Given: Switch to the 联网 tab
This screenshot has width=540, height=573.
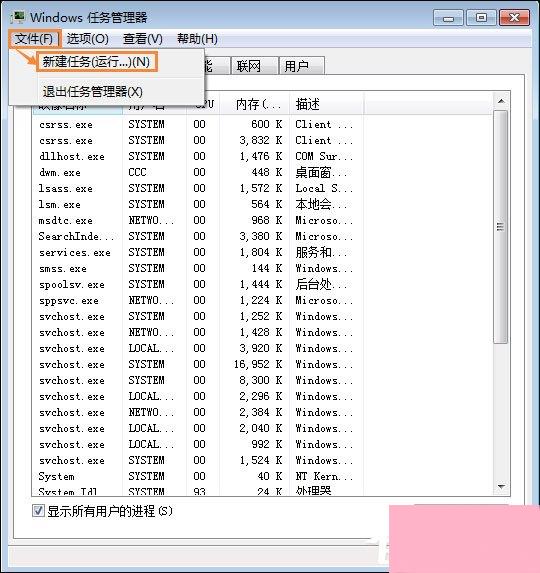Looking at the screenshot, I should pyautogui.click(x=254, y=66).
